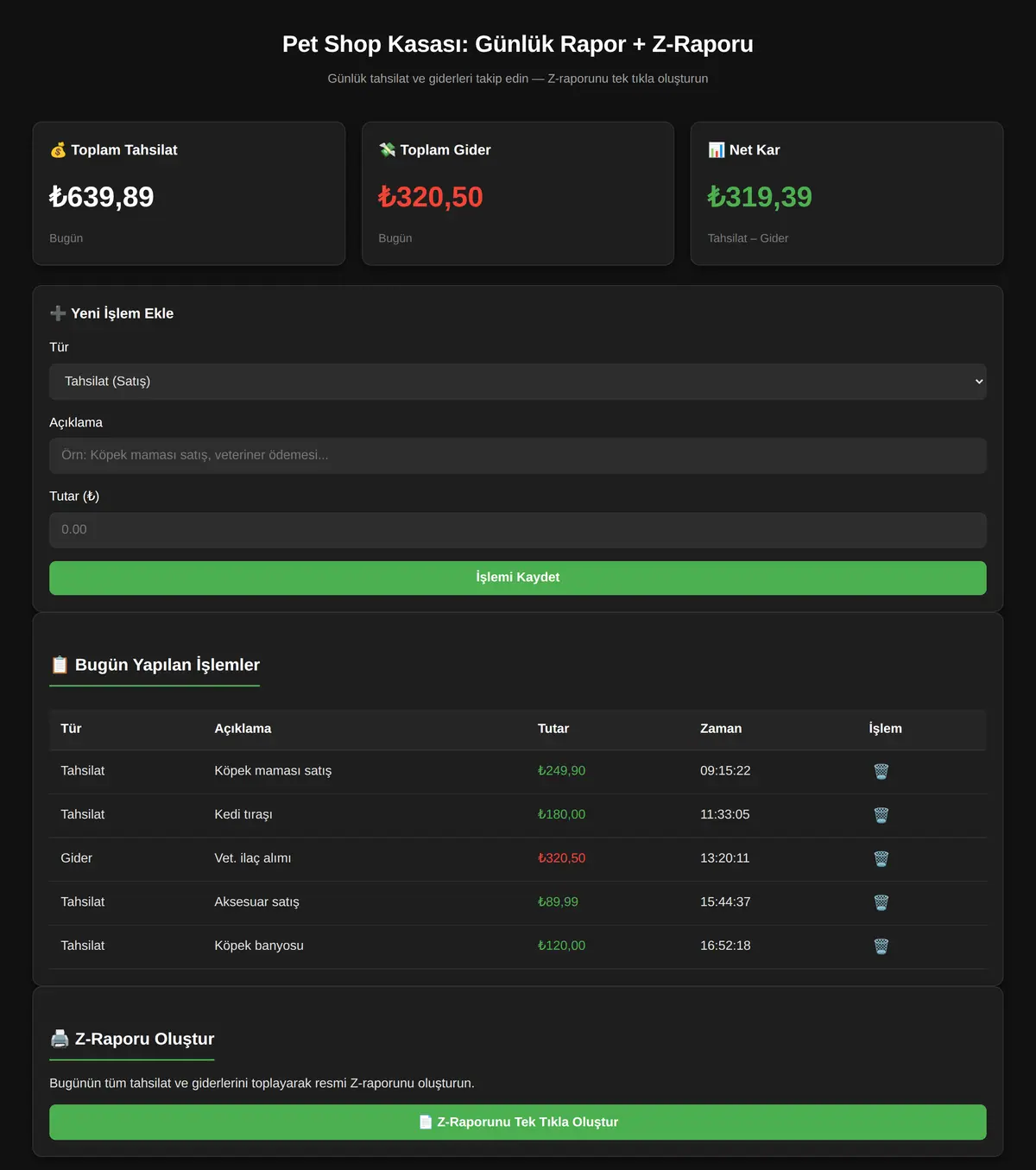Select the ₺639,89 total collection value
1036x1170 pixels.
102,197
